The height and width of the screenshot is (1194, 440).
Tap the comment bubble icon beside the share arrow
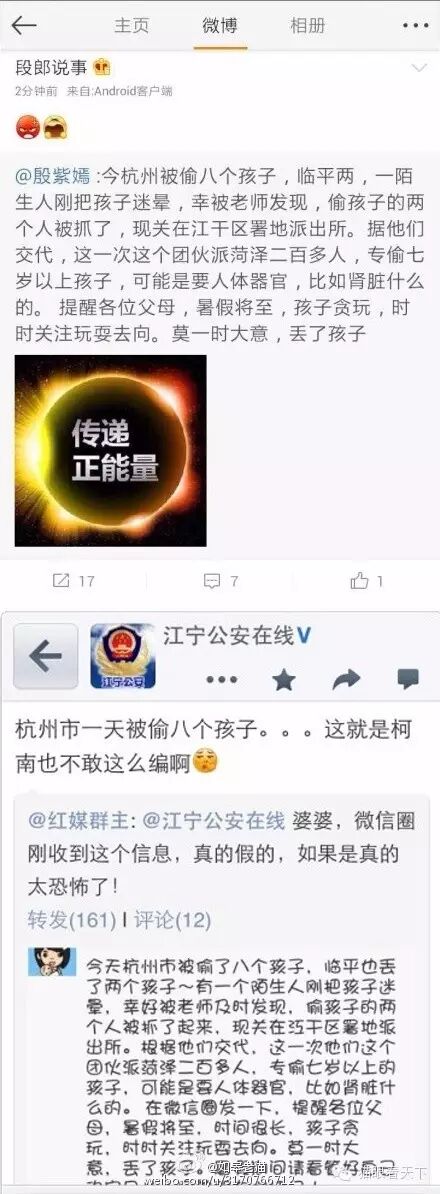[x=408, y=678]
